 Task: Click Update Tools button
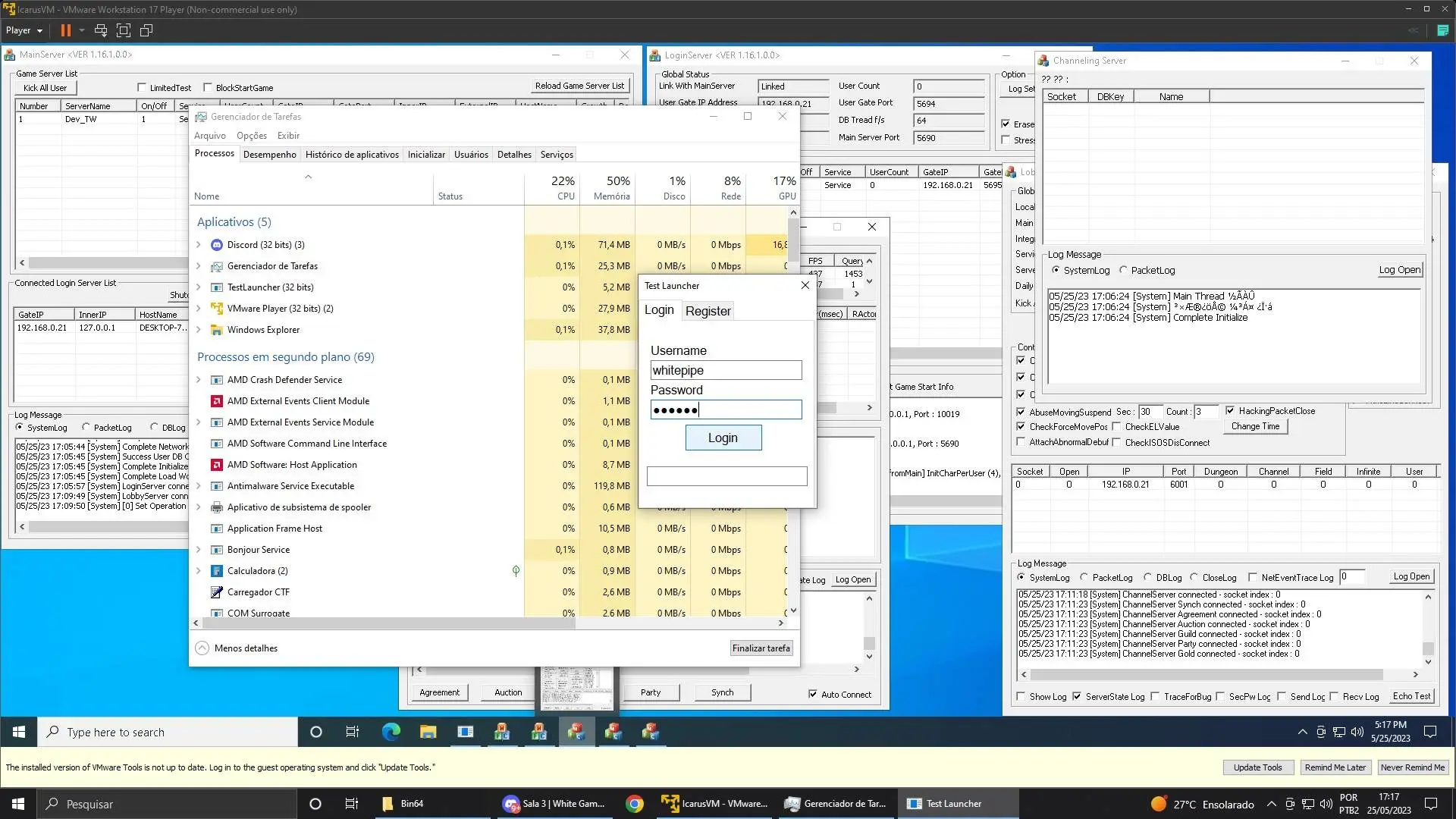pos(1257,767)
